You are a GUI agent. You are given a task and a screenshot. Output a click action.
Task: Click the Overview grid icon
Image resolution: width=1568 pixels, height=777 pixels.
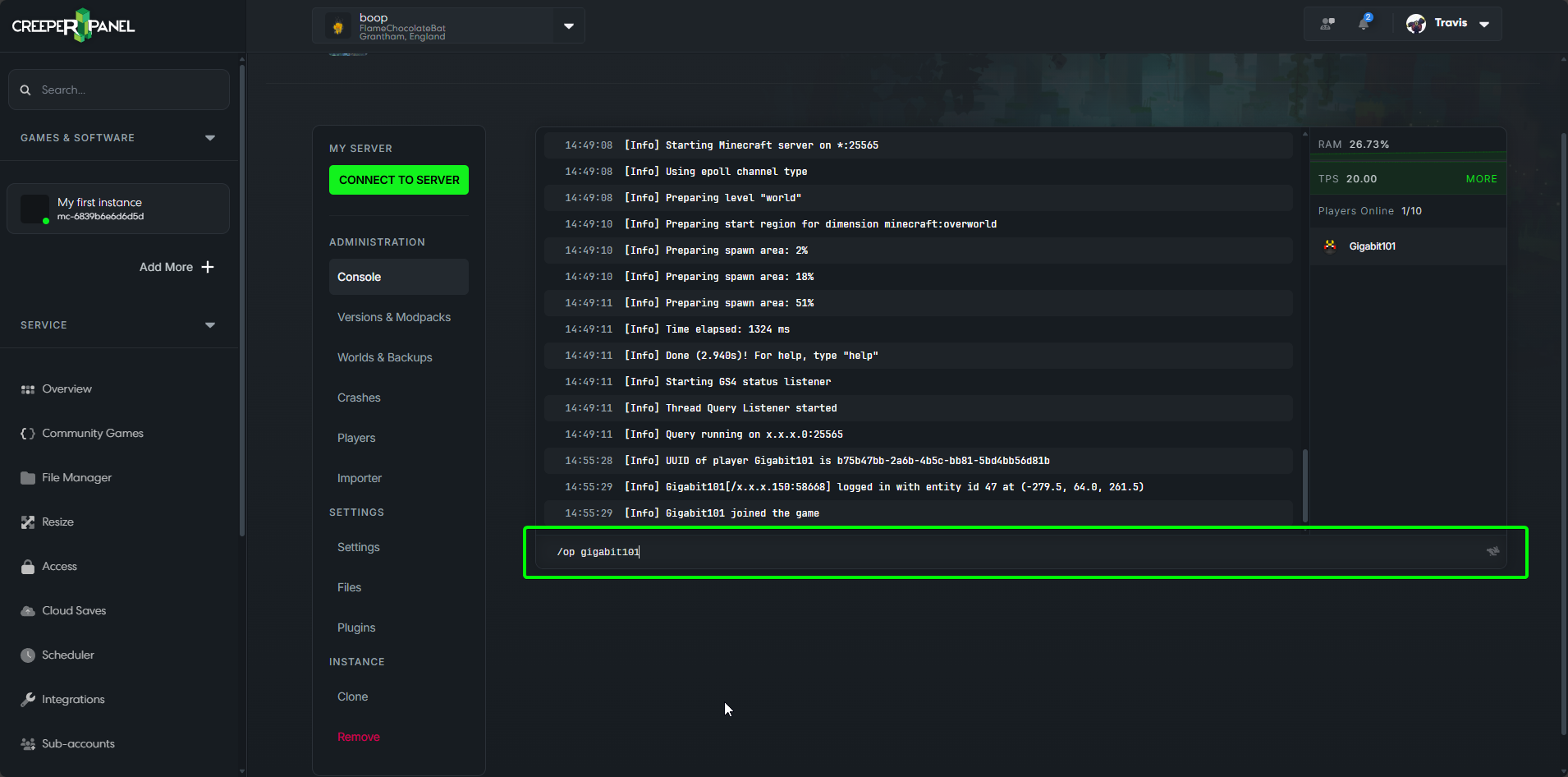click(x=27, y=388)
